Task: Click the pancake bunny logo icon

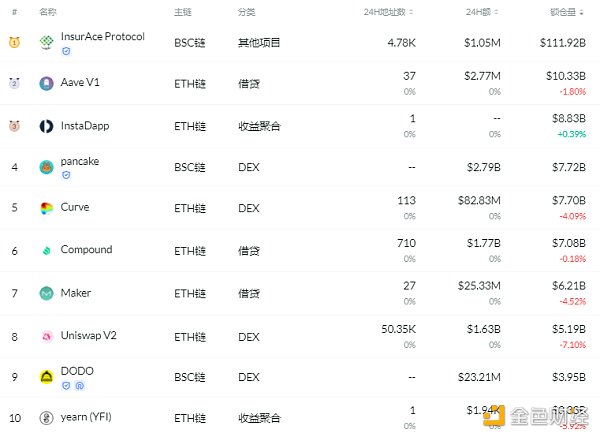Action: click(x=47, y=167)
